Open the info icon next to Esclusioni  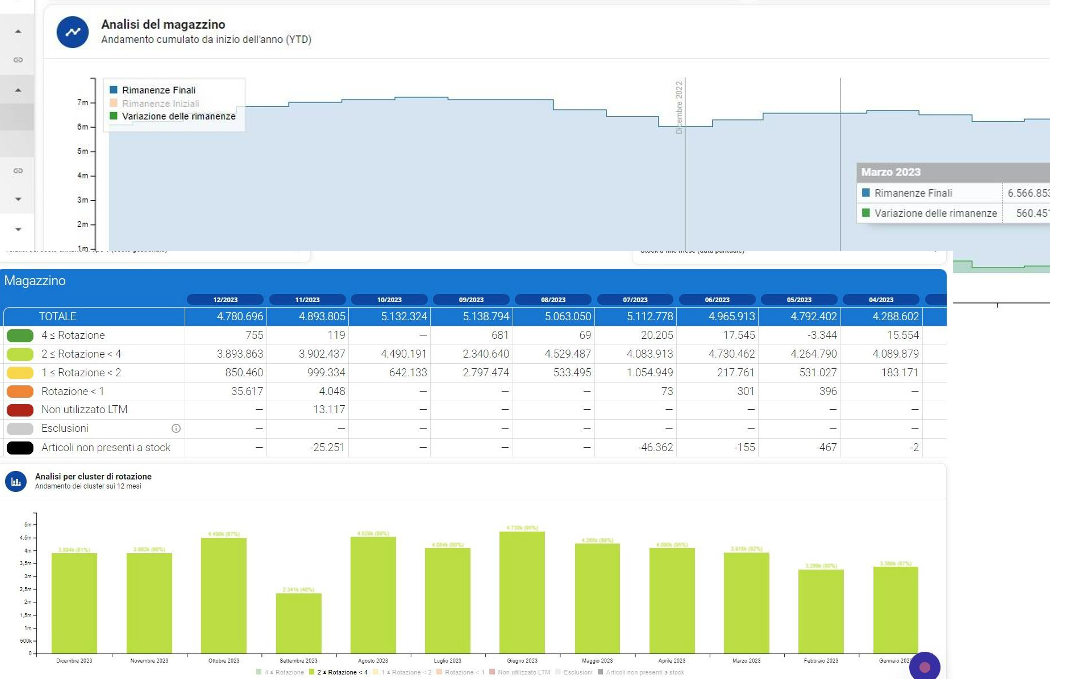point(176,429)
